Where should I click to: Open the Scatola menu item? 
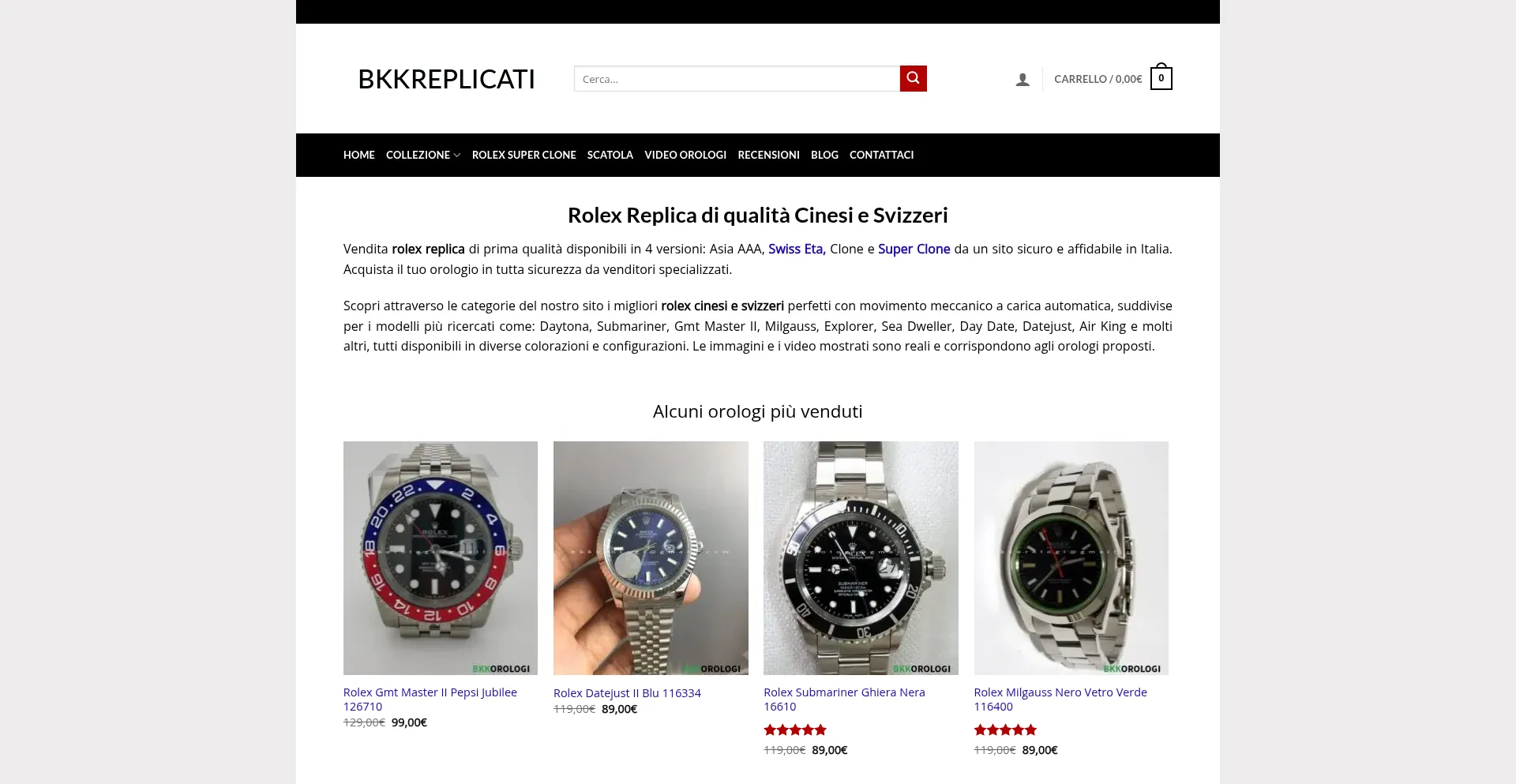tap(610, 155)
